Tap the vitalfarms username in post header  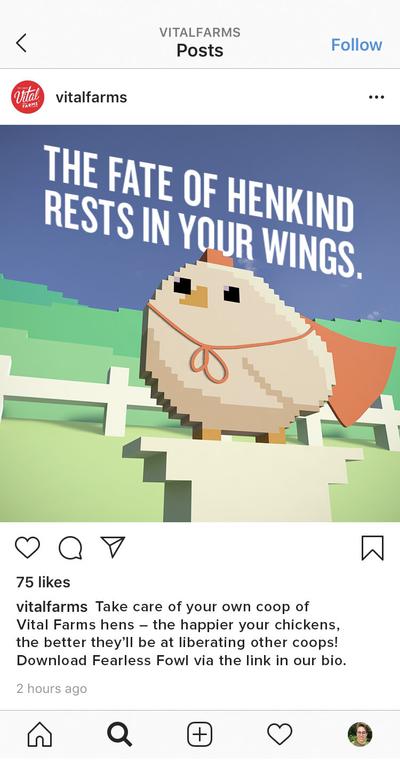click(91, 98)
